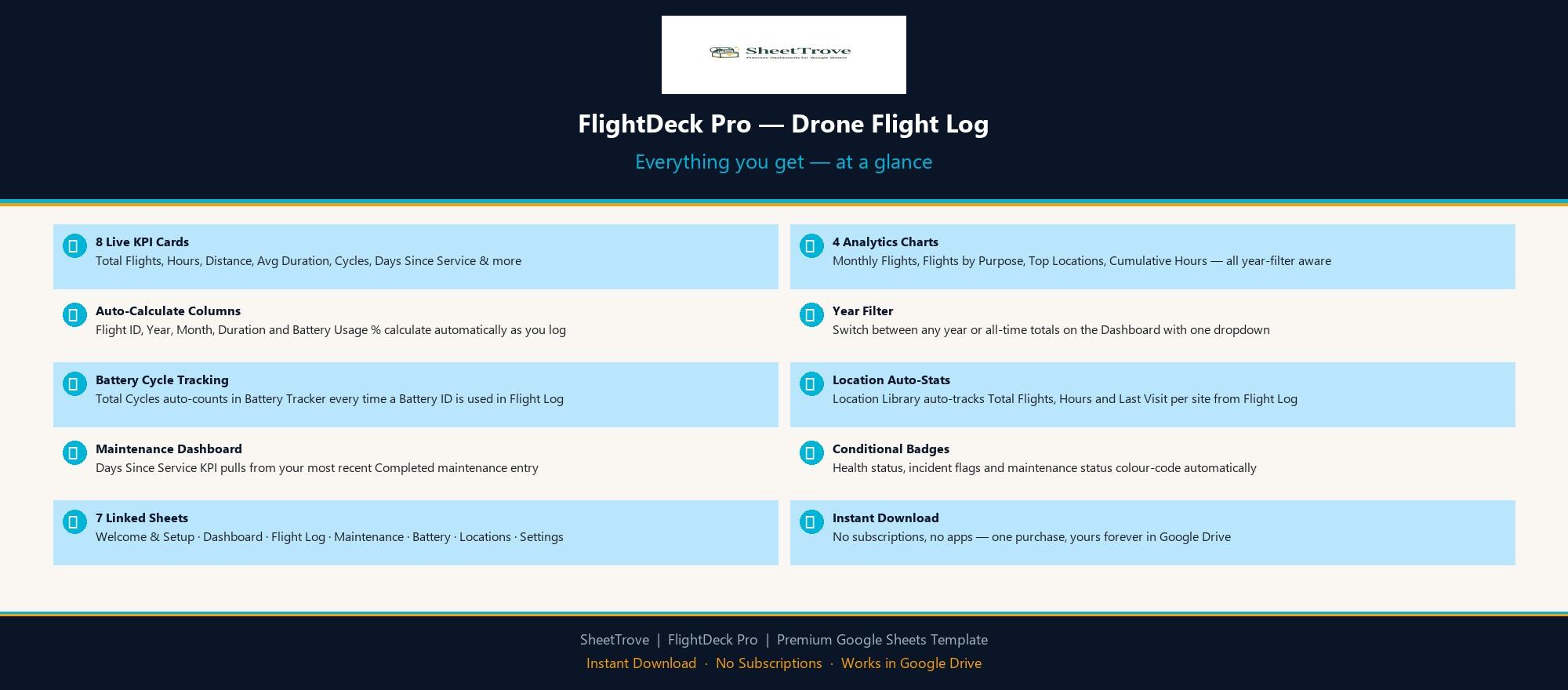Select the FlightDeck Pro — Drone Flight Log title

point(783,124)
